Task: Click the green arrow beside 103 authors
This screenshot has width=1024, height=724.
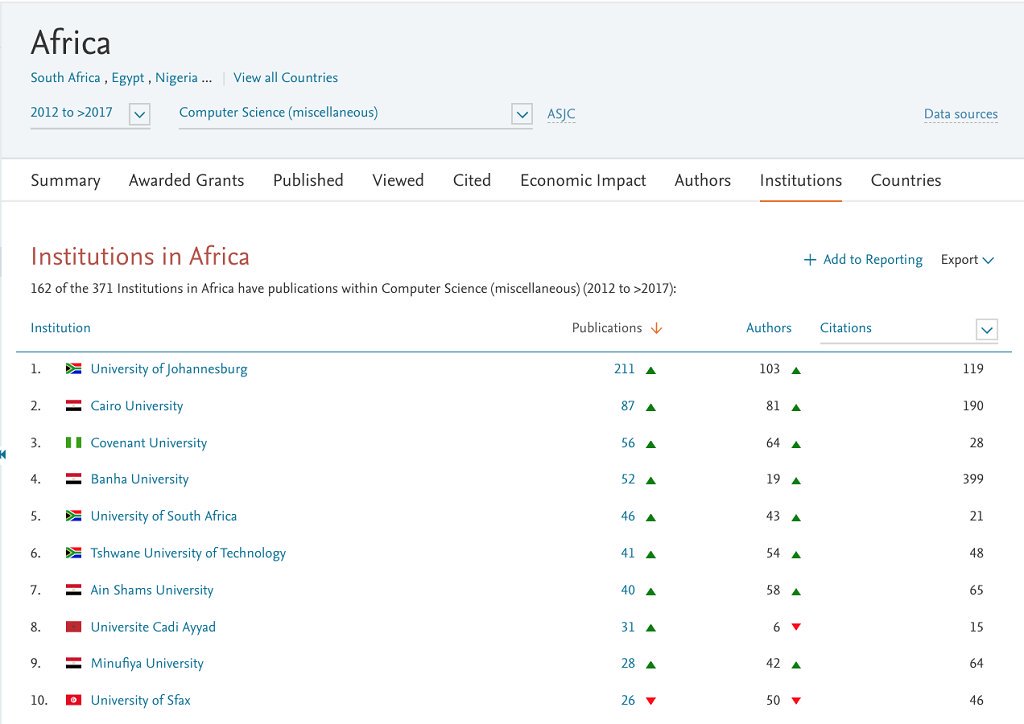Action: click(796, 370)
